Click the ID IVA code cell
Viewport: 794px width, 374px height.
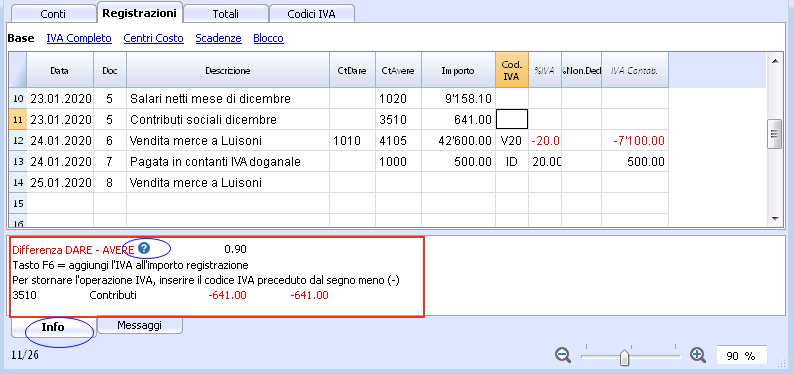512,162
